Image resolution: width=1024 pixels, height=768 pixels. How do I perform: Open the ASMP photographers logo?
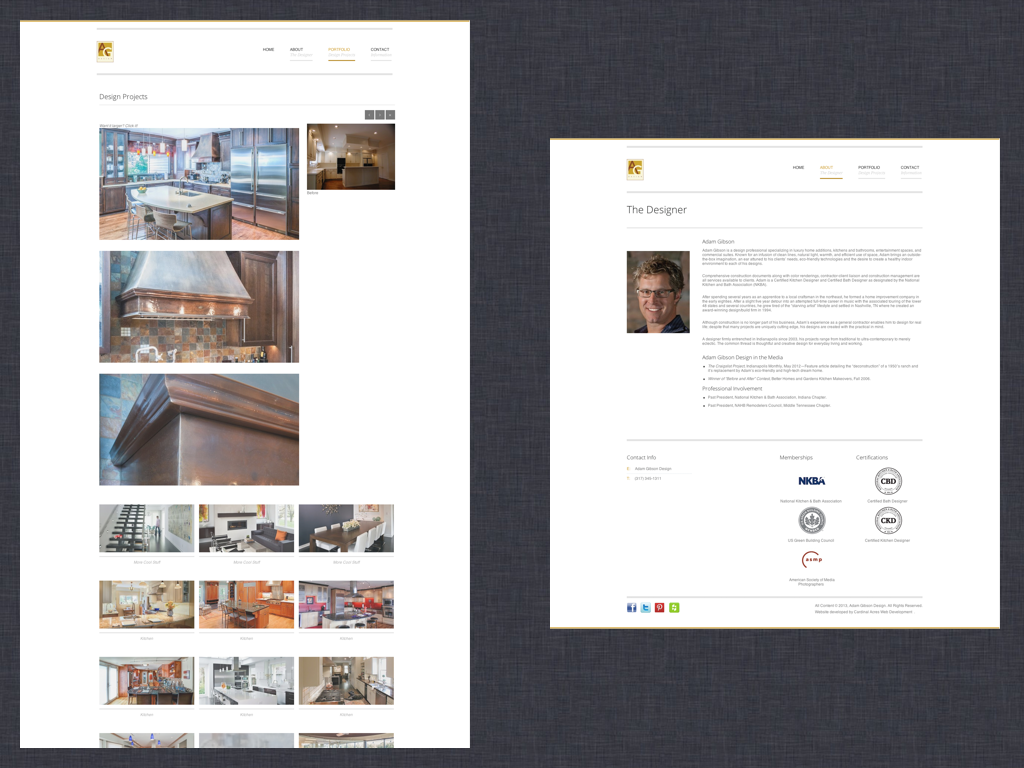pyautogui.click(x=811, y=560)
